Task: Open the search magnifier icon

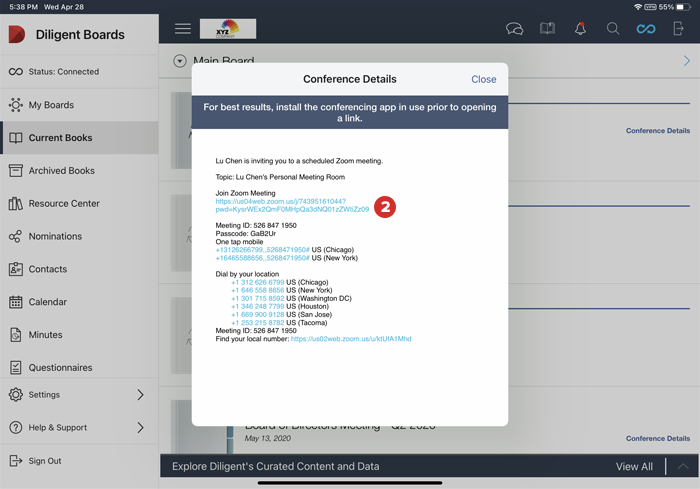Action: pyautogui.click(x=613, y=29)
